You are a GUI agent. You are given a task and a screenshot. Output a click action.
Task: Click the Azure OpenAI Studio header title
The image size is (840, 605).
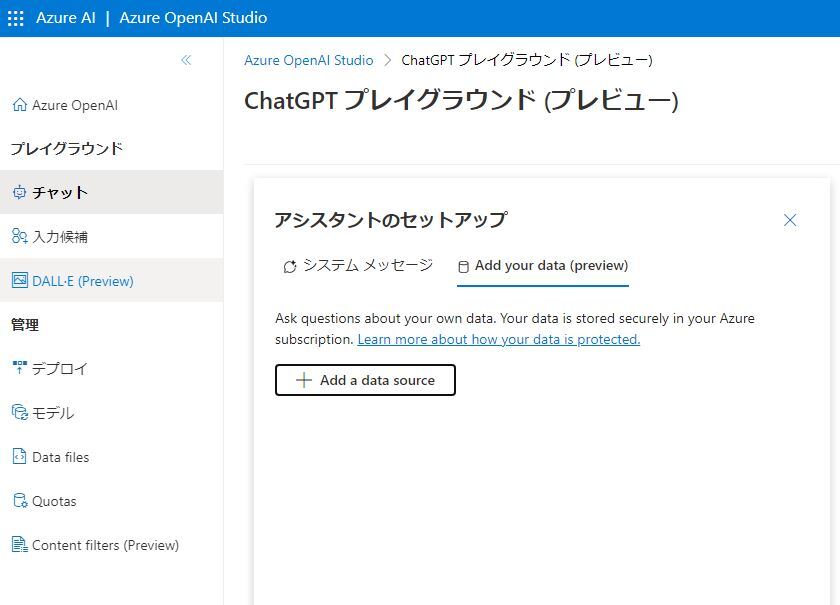[x=193, y=18]
